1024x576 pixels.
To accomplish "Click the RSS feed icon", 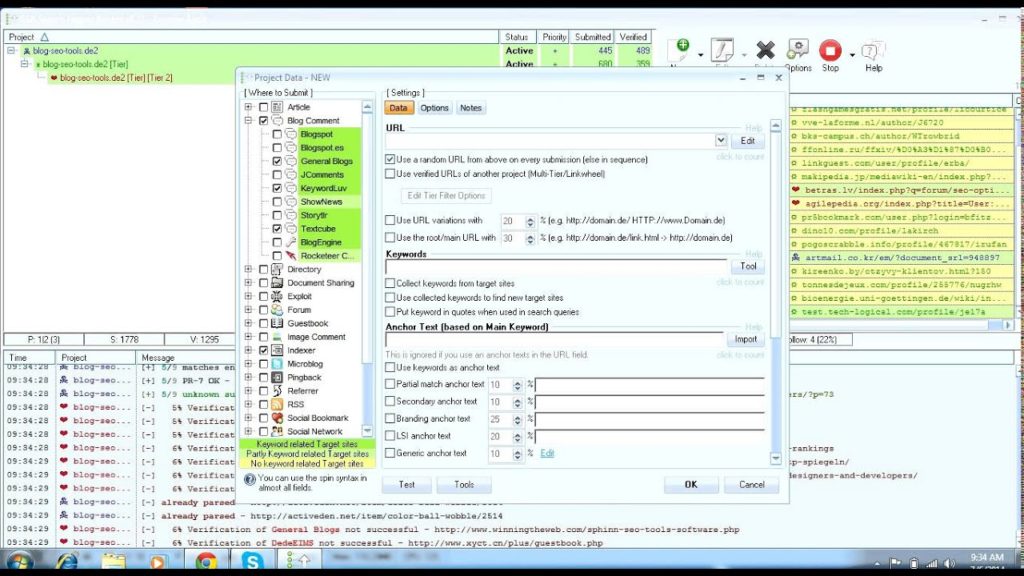I will pos(277,404).
